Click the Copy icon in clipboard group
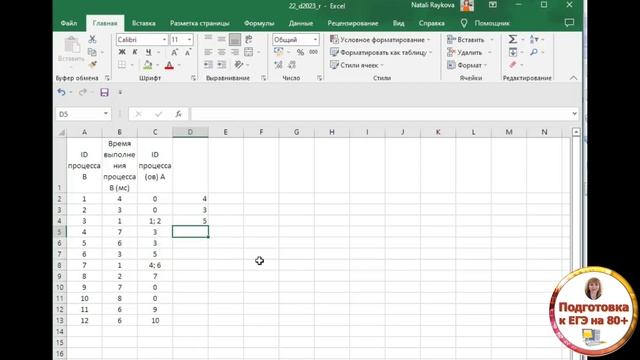 [92, 52]
